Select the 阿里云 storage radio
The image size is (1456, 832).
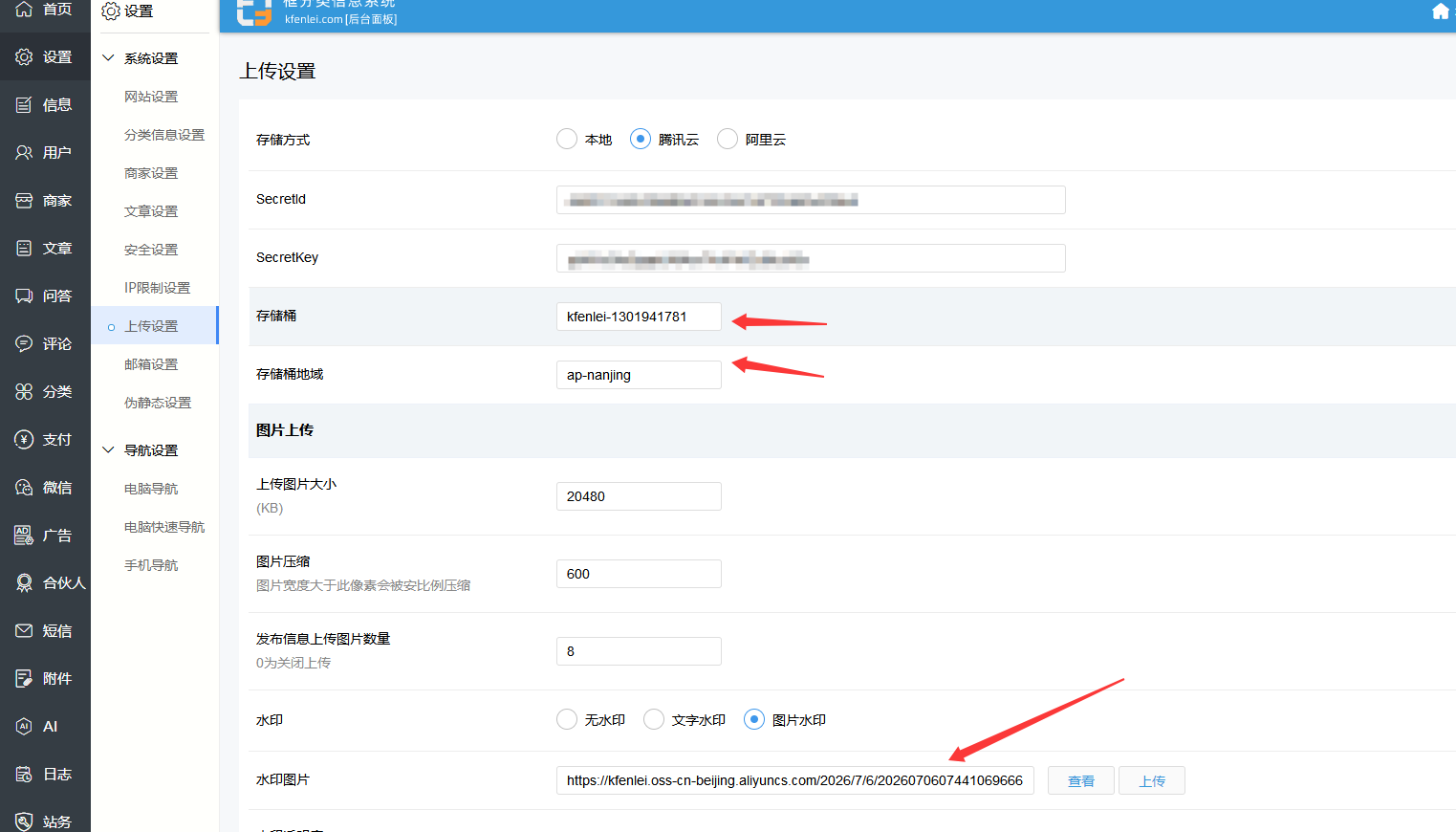tap(728, 140)
